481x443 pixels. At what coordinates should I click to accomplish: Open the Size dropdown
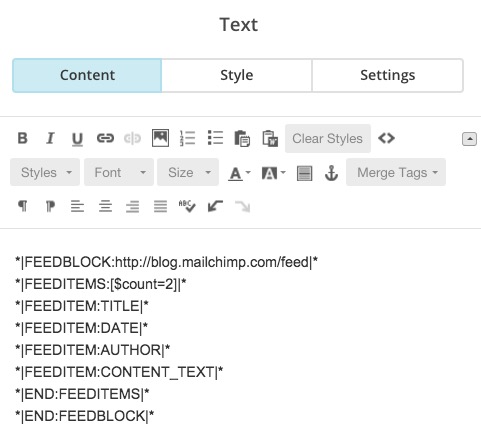[188, 172]
